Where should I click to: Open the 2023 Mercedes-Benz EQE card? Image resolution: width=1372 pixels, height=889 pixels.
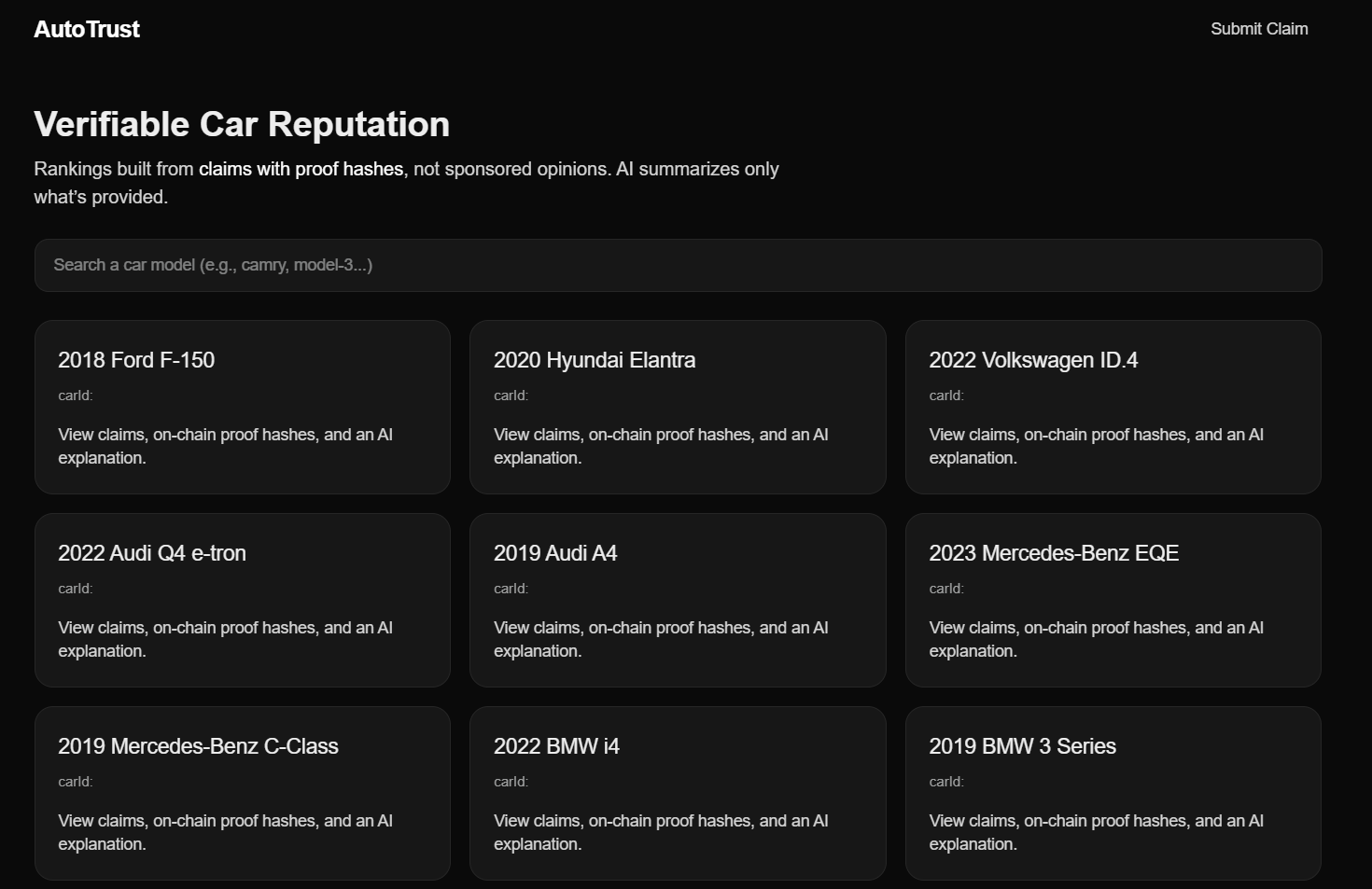pyautogui.click(x=1113, y=601)
